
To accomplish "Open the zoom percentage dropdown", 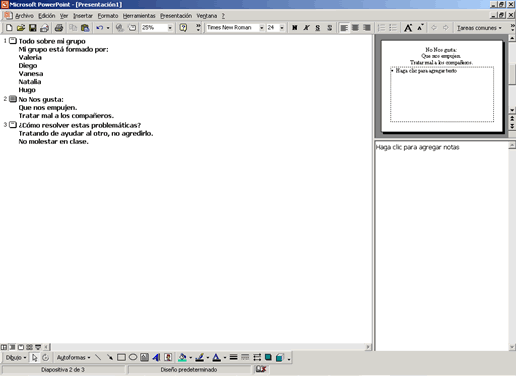I will (x=170, y=28).
